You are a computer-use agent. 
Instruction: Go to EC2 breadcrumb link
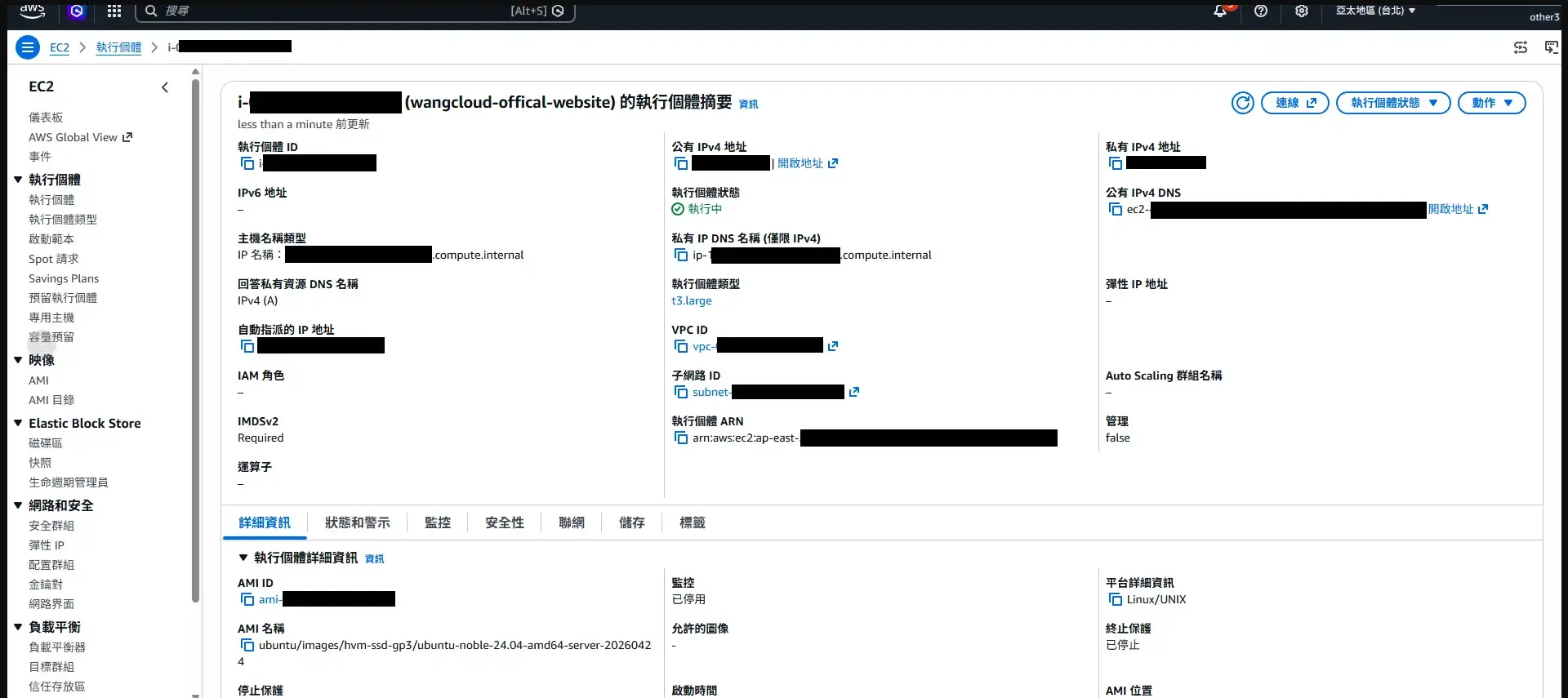60,47
